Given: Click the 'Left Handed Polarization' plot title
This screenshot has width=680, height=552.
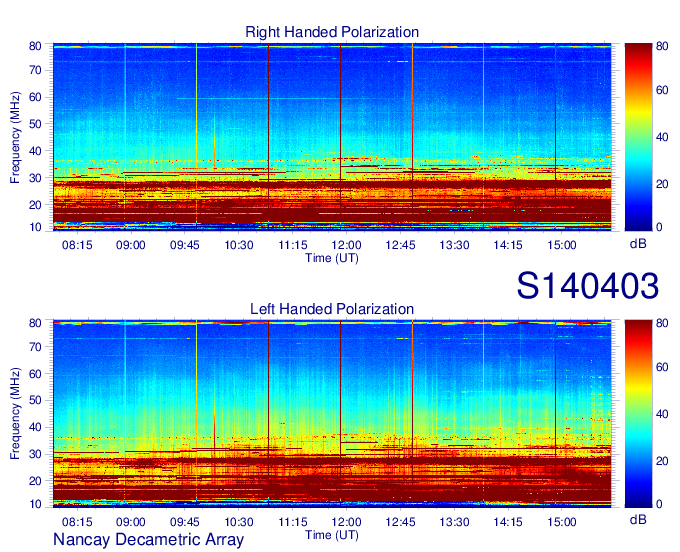Looking at the screenshot, I should point(332,309).
